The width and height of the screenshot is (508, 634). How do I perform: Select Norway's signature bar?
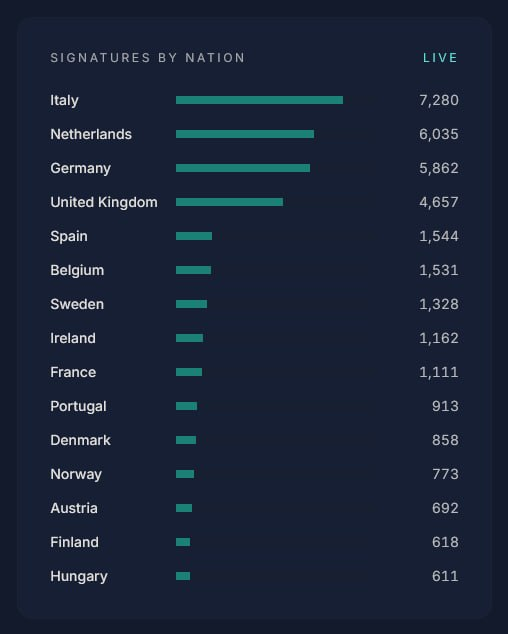[x=185, y=474]
